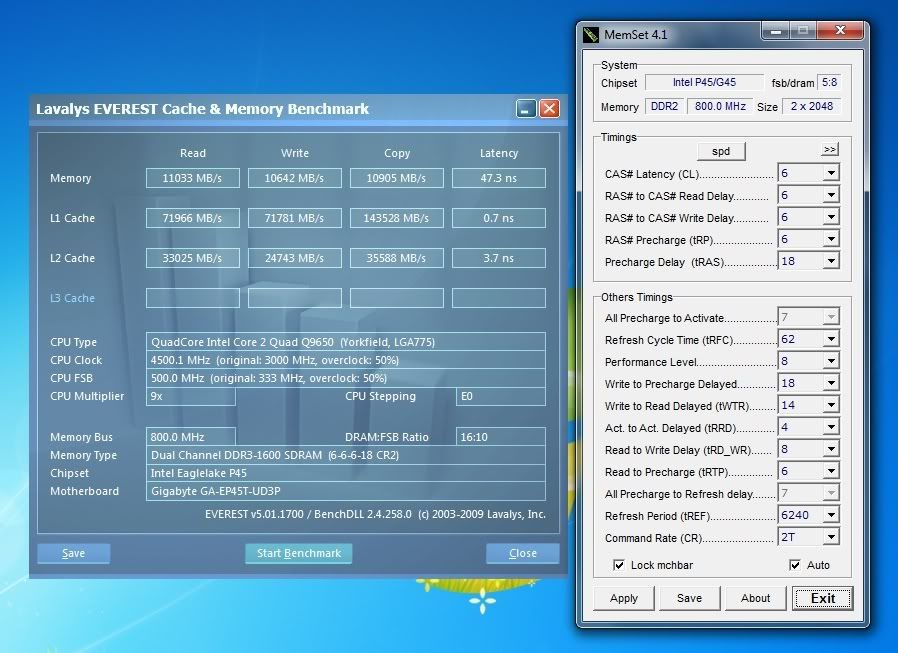Click the L2 Cache Write value 24743 MB/s
898x653 pixels.
tap(294, 258)
